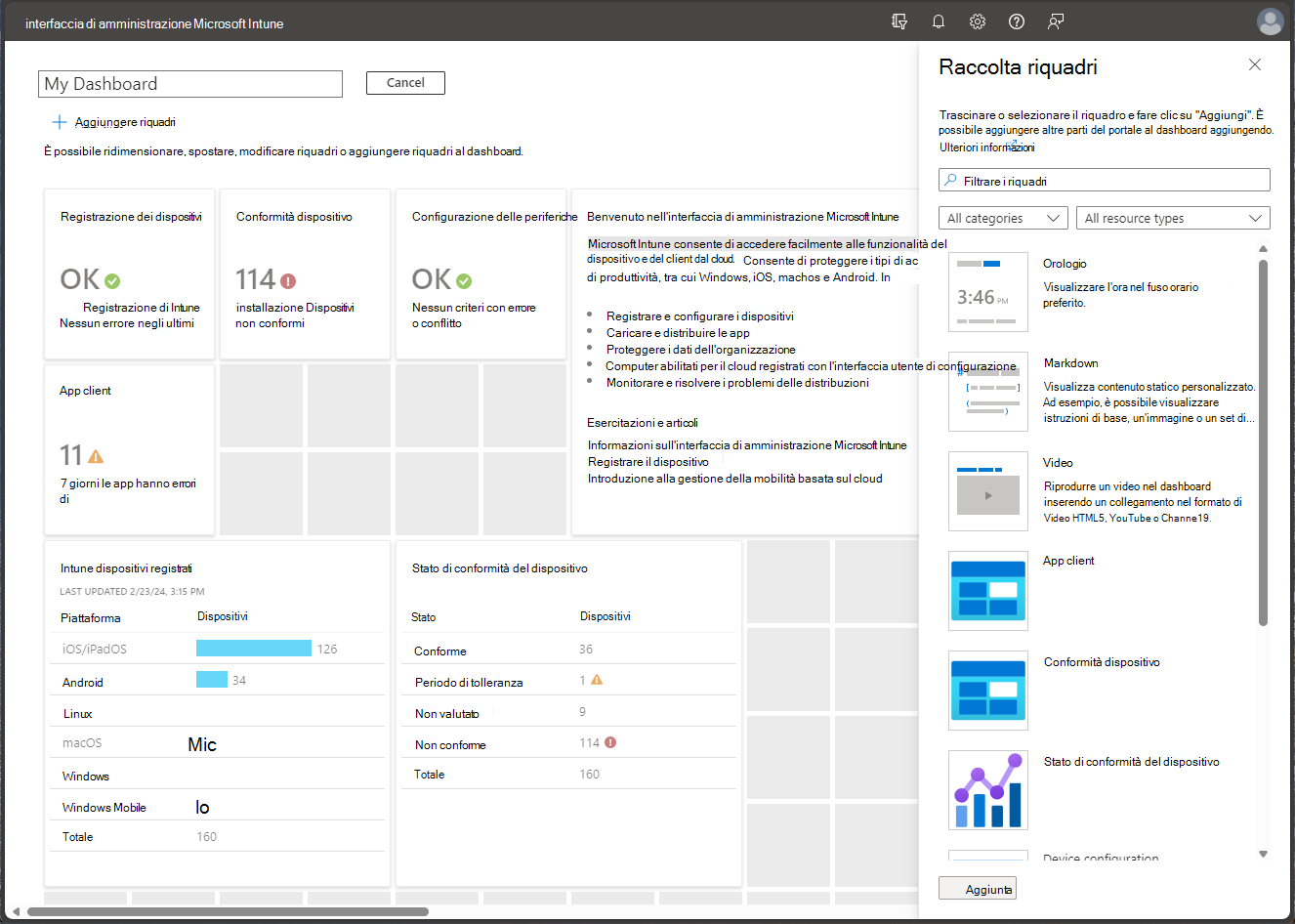The width and height of the screenshot is (1295, 924).
Task: Open Registrare il dispositivo link
Action: coord(648,462)
